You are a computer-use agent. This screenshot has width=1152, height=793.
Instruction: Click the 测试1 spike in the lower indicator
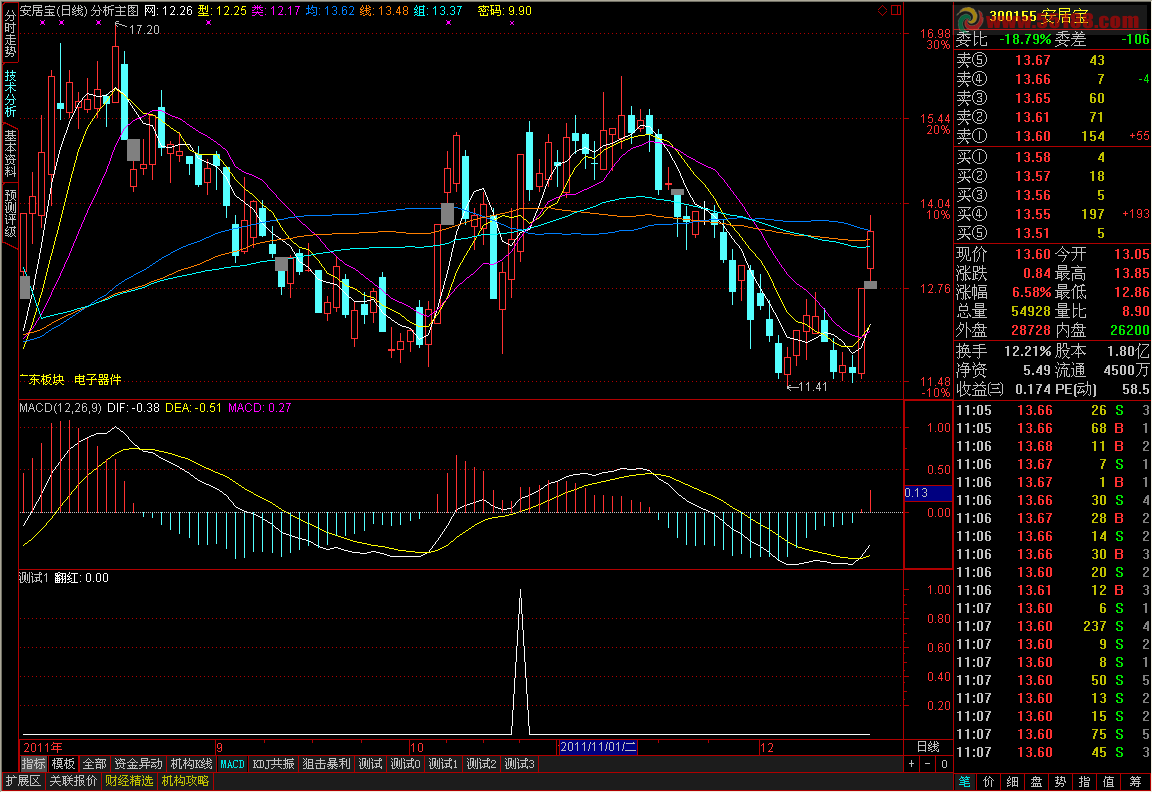click(520, 600)
